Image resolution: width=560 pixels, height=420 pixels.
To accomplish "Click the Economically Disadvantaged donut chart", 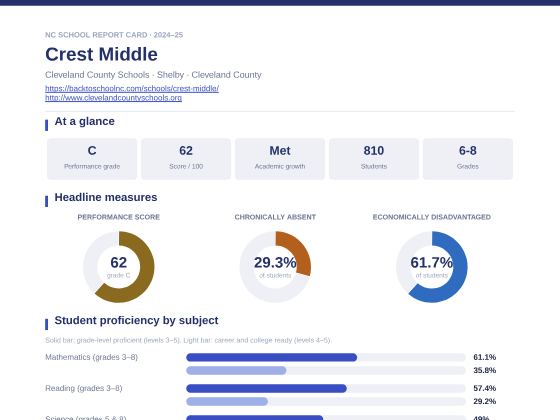I will (431, 267).
